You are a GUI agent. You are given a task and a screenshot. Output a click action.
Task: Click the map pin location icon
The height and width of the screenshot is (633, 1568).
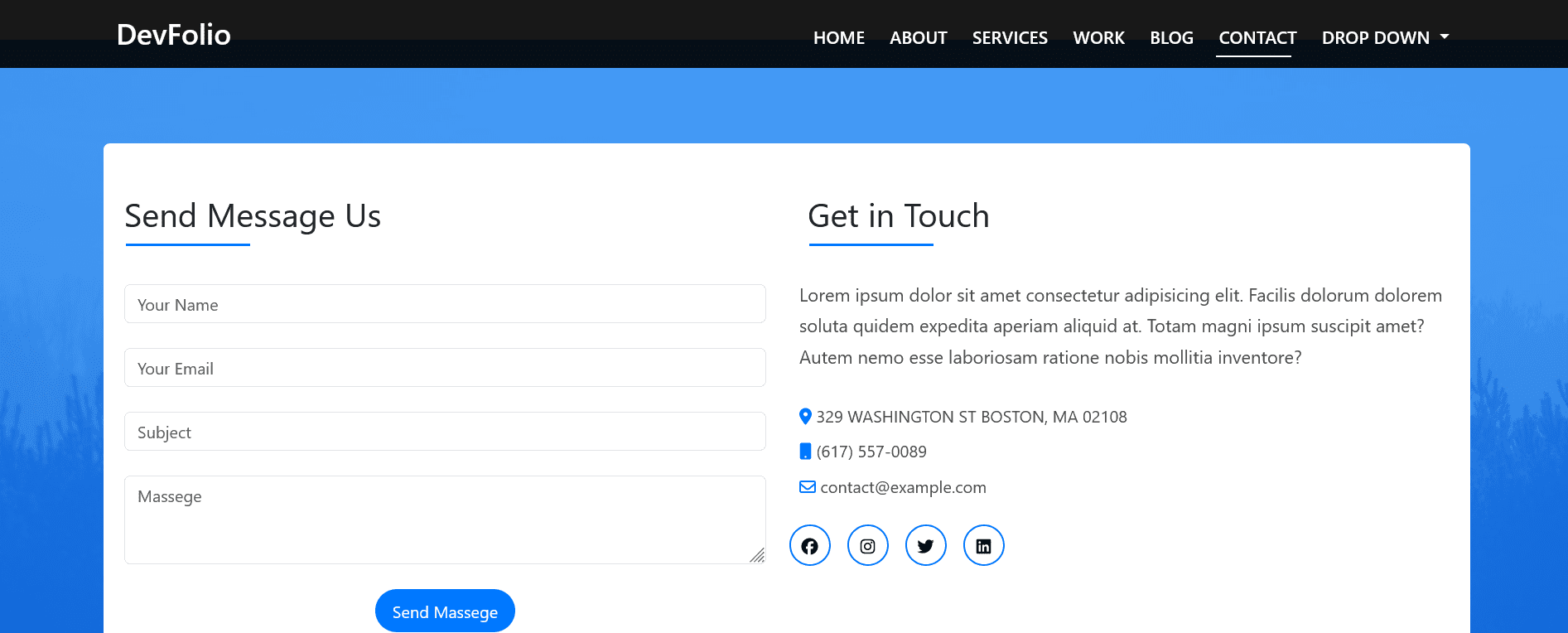coord(805,416)
